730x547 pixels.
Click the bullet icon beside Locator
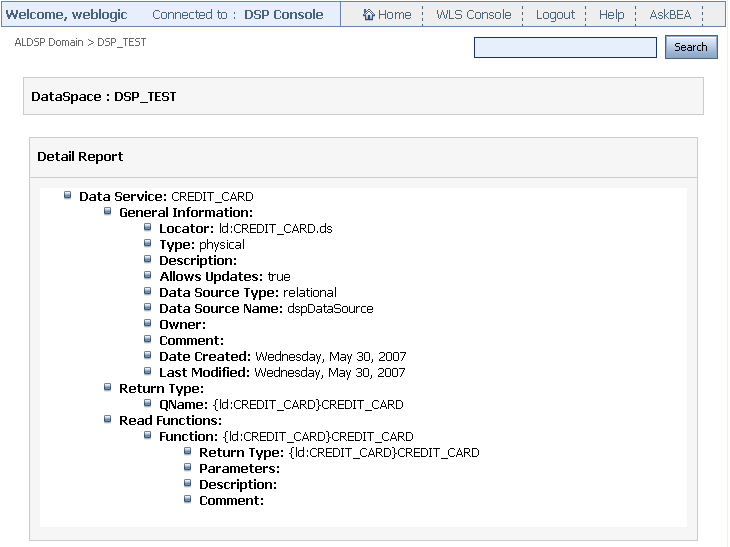[148, 227]
